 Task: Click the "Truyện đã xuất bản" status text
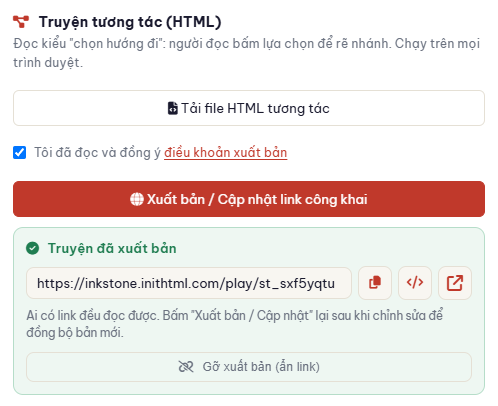(x=112, y=248)
